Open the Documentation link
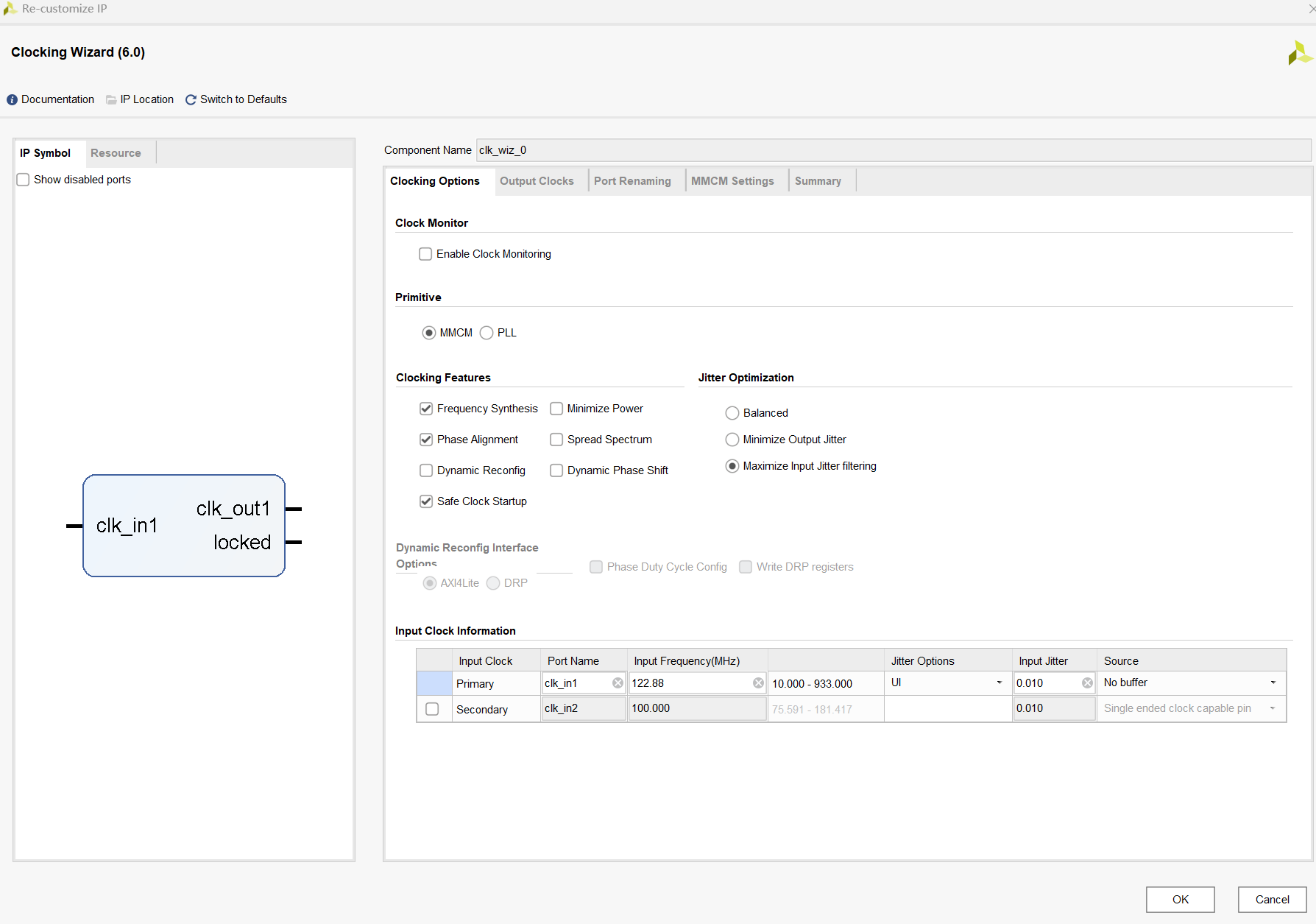 coord(57,99)
